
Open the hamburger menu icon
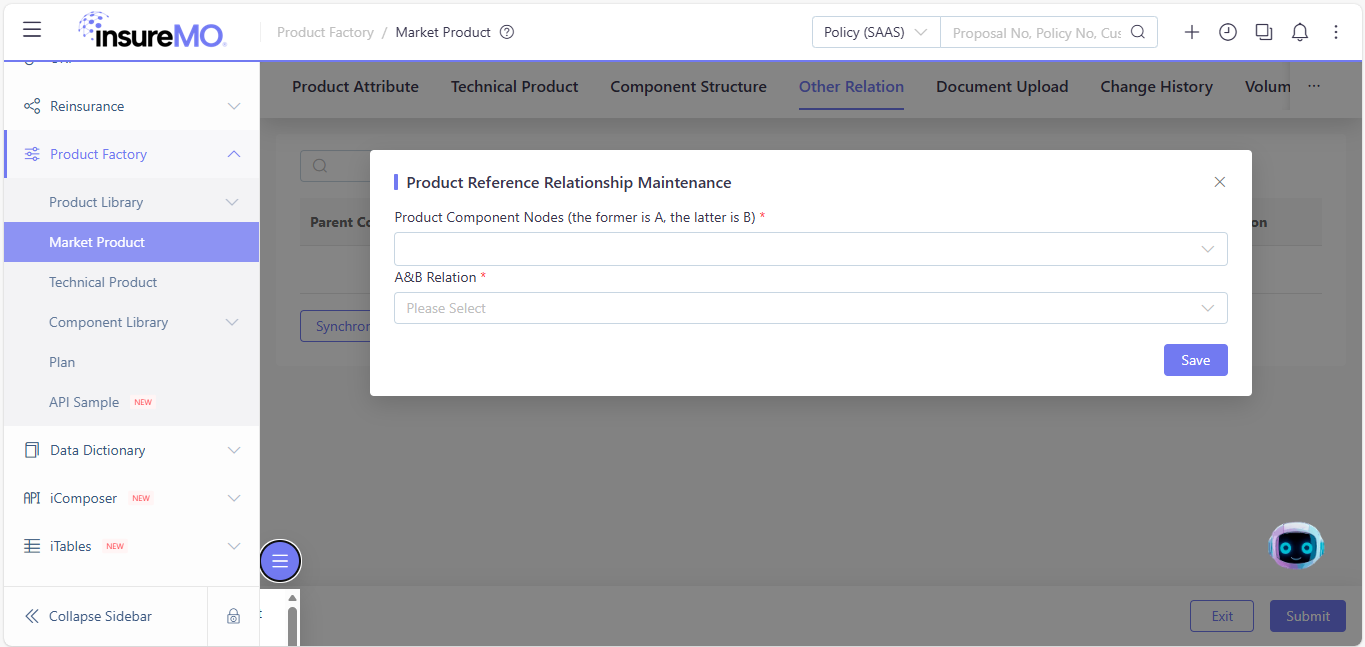32,30
